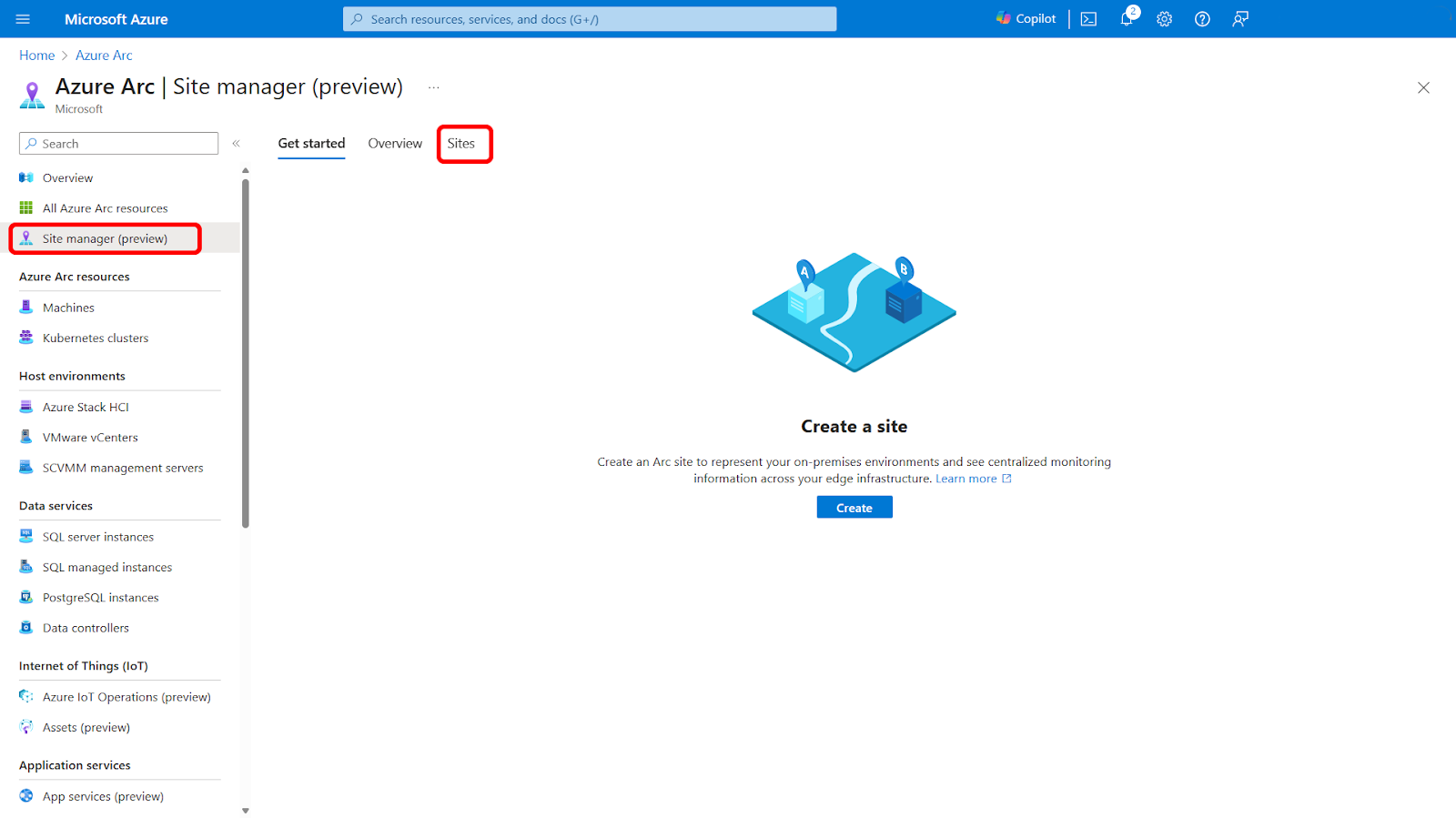Viewport: 1456px width, 818px height.
Task: Collapse the sidebar with double chevron
Action: pos(236,144)
